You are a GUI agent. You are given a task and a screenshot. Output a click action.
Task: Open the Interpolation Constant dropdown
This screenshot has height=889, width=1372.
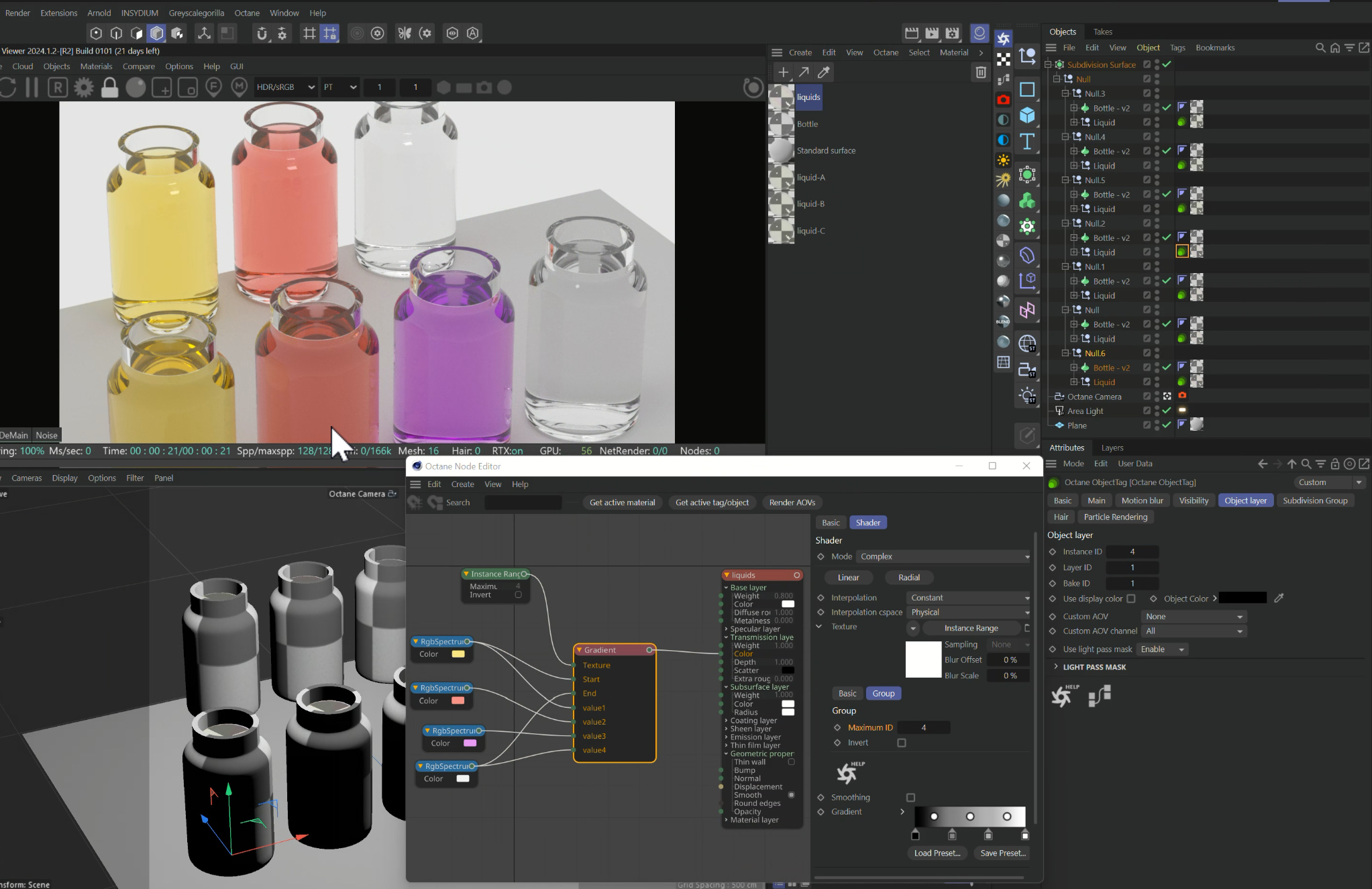coord(969,598)
